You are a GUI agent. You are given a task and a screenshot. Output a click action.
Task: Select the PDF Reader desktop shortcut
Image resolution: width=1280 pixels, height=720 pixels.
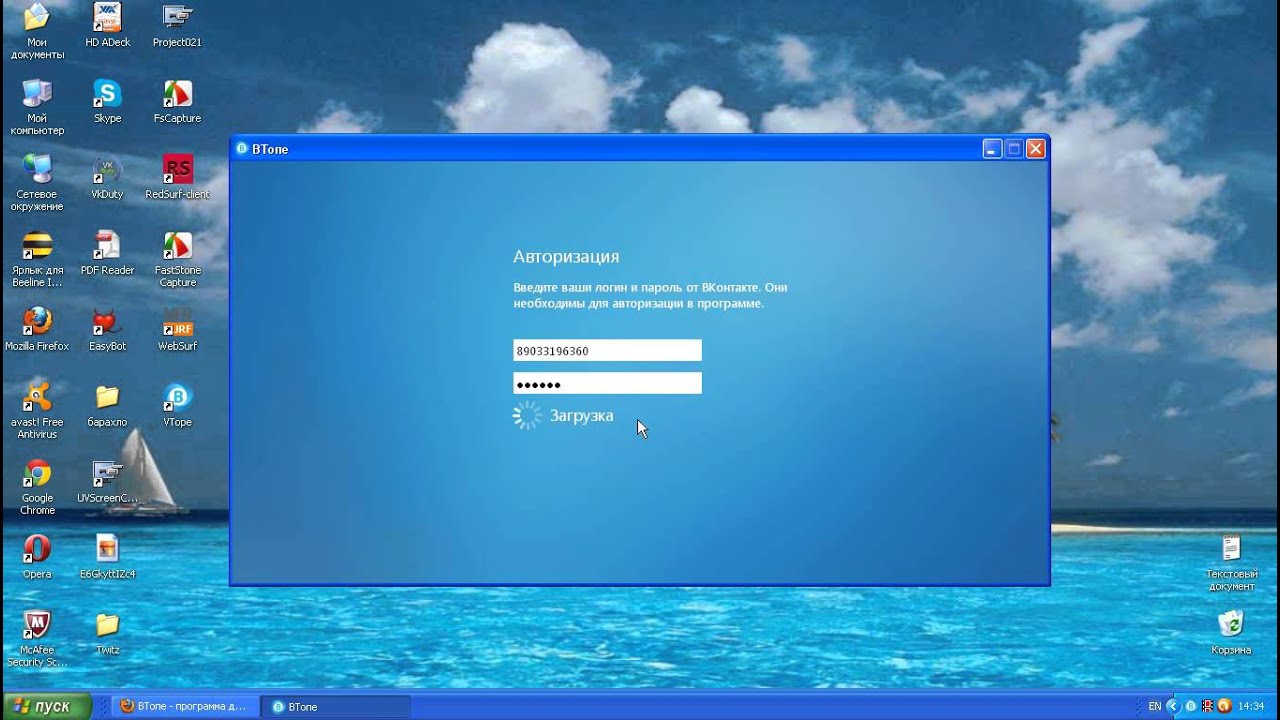[x=107, y=253]
